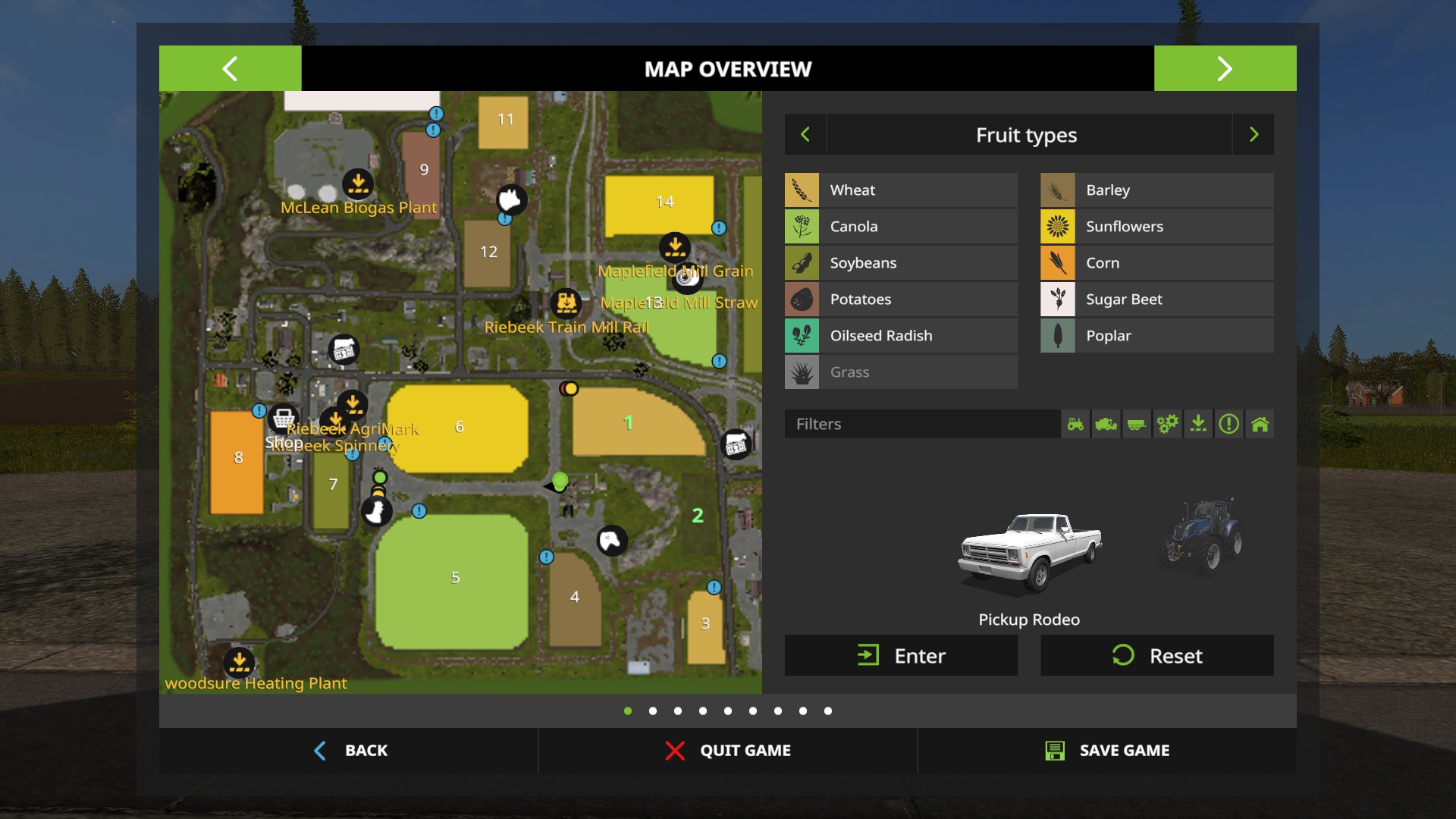Click the gears tools filter icon
The width and height of the screenshot is (1456, 819).
1167,424
